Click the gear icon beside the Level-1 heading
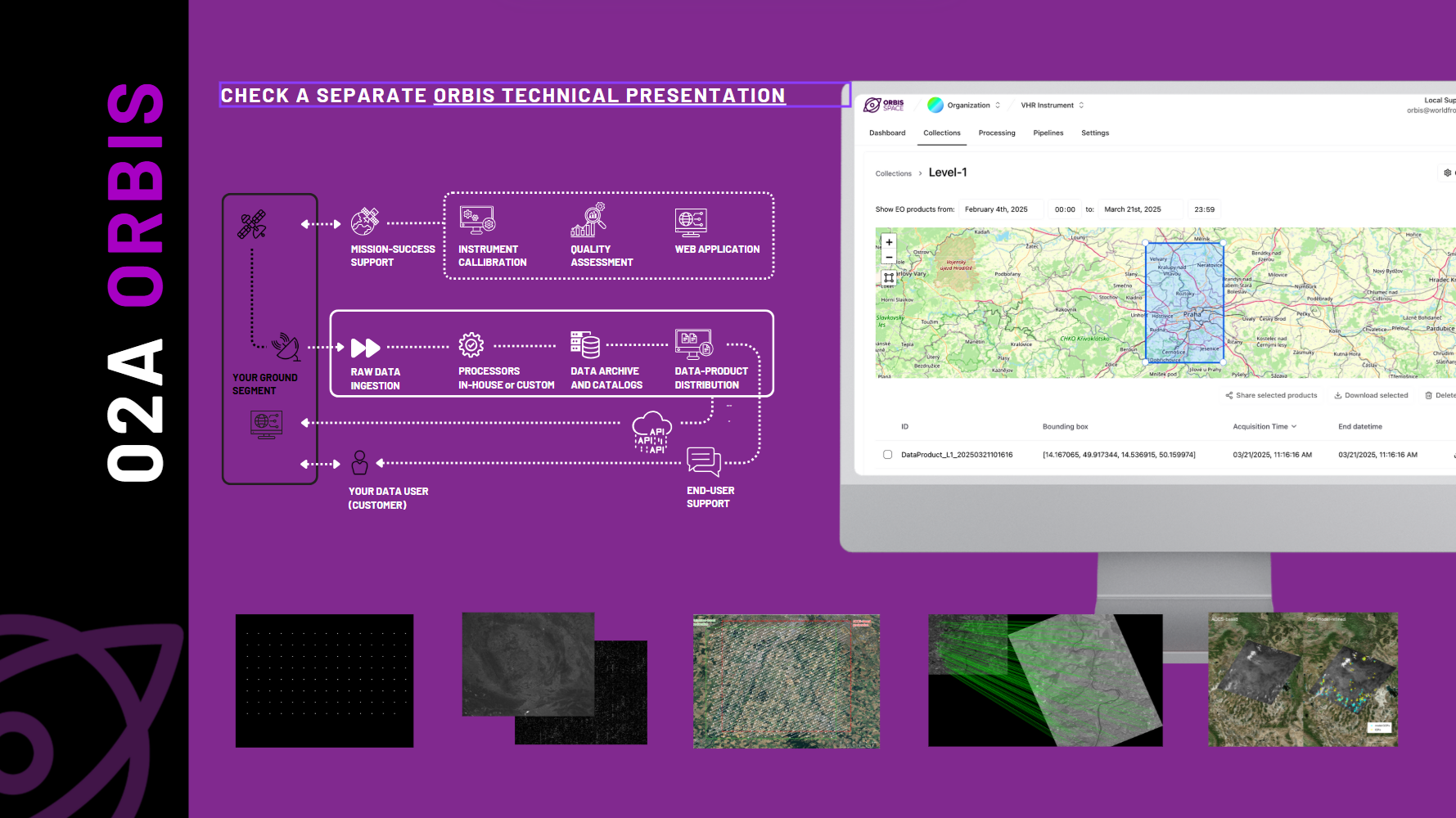Image resolution: width=1456 pixels, height=818 pixels. pos(1447,173)
